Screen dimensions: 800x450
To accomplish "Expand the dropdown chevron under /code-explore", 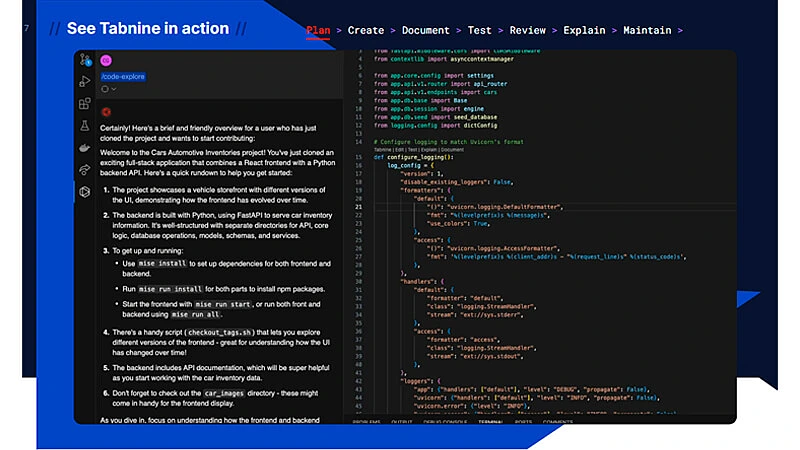I will [x=113, y=89].
